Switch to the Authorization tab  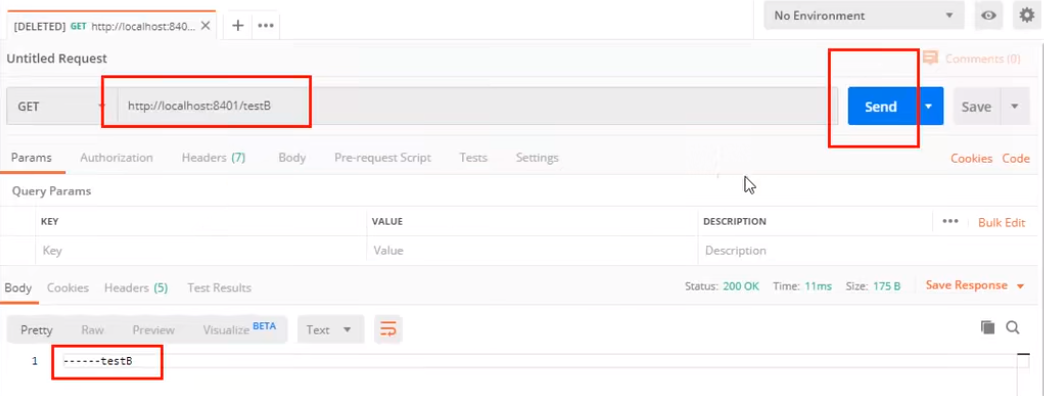117,158
